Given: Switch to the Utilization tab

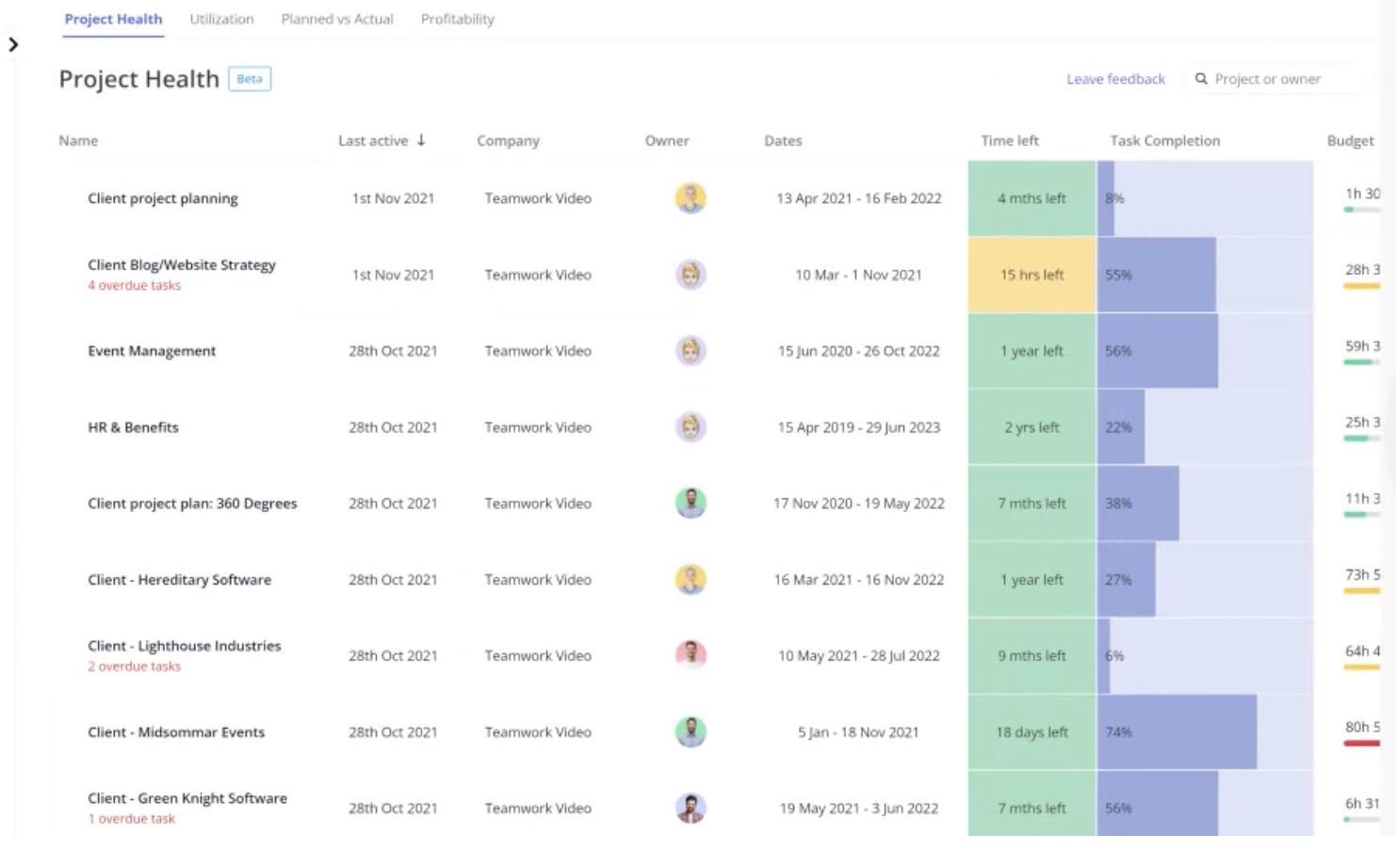Looking at the screenshot, I should tap(221, 19).
